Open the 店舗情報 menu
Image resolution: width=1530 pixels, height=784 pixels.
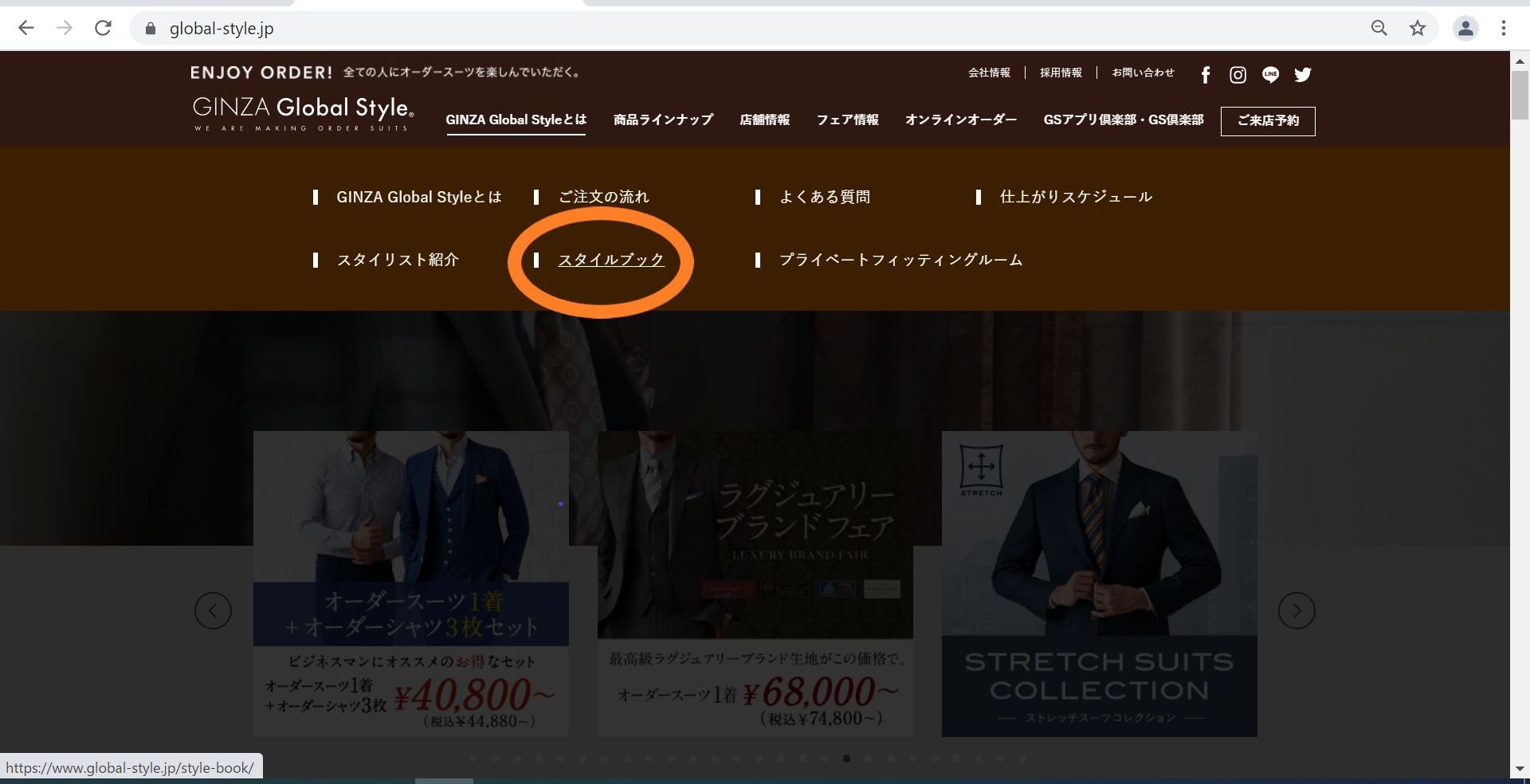[x=764, y=120]
